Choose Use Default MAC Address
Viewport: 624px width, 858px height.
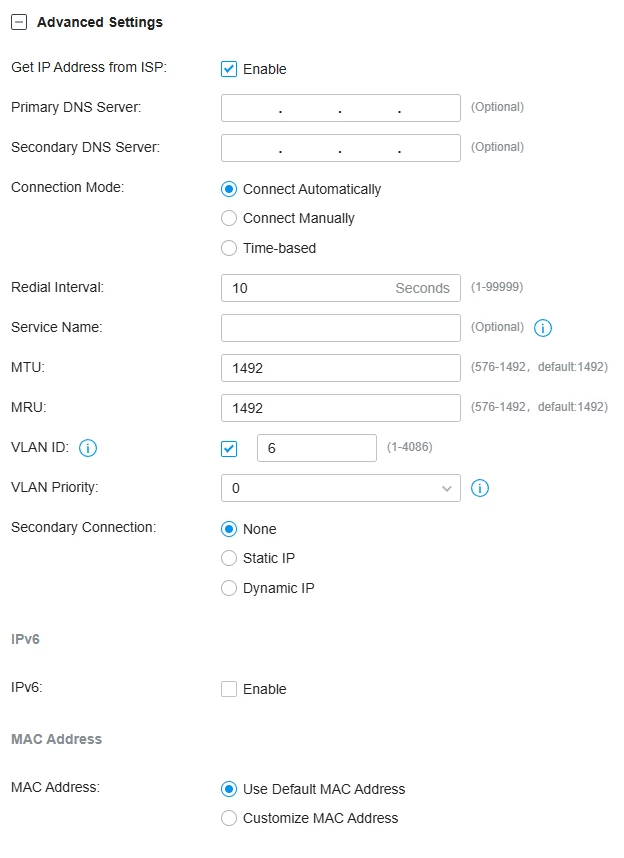(229, 789)
